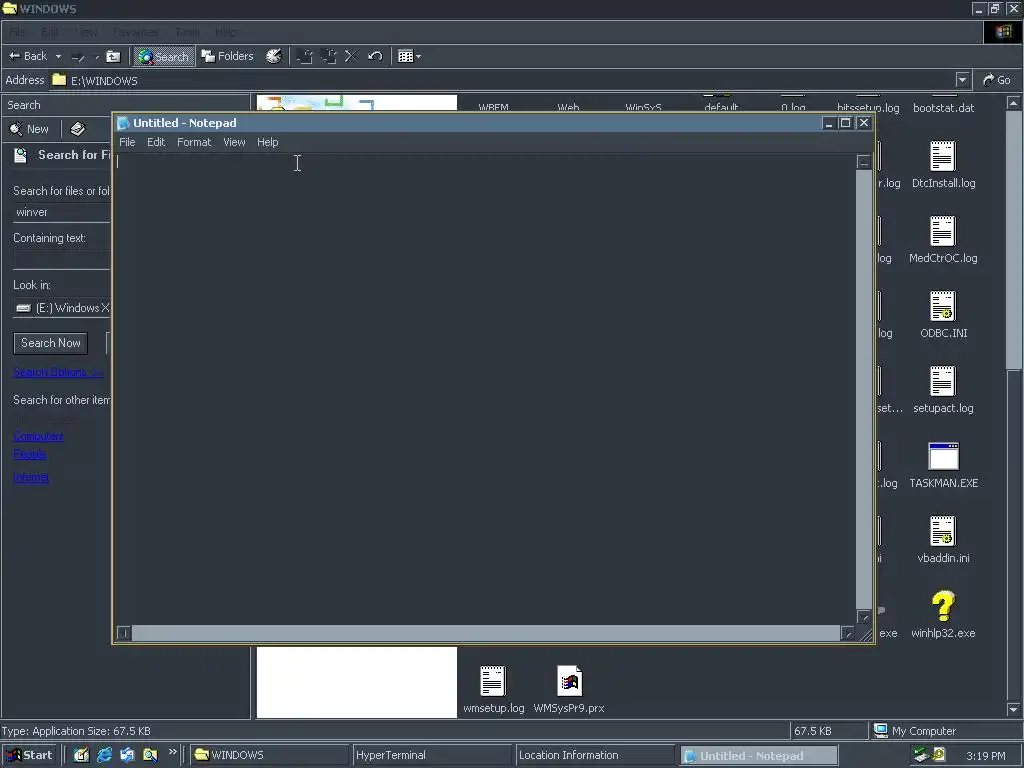
Task: Click Notepad's title bar application icon
Action: point(123,123)
